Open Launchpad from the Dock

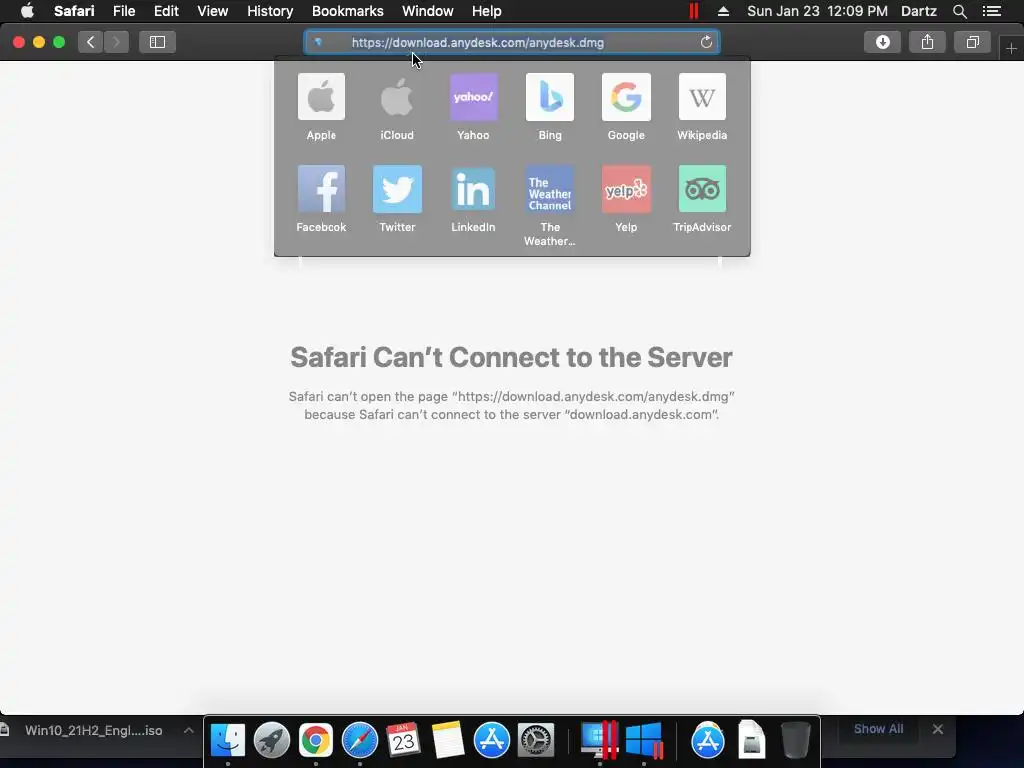(272, 740)
